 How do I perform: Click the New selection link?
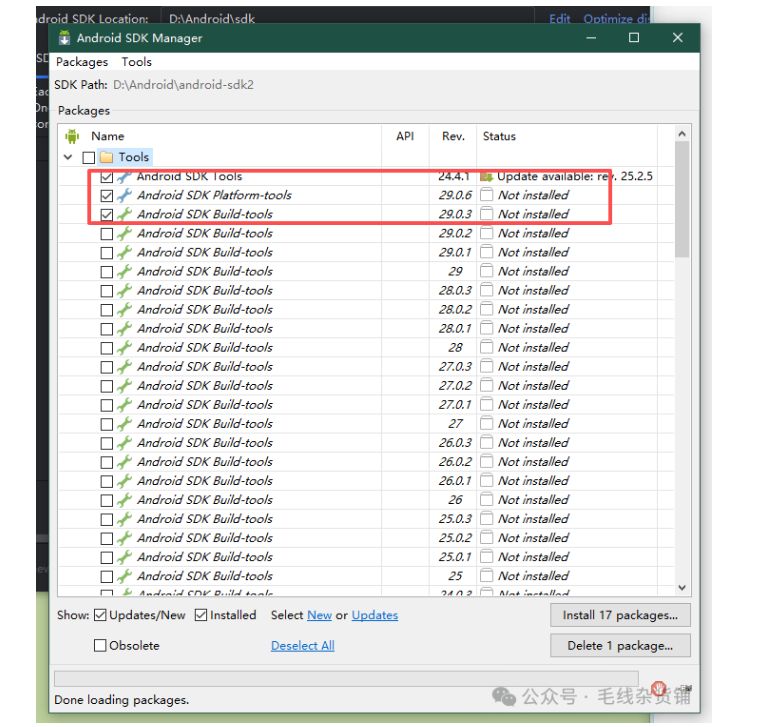[x=320, y=615]
